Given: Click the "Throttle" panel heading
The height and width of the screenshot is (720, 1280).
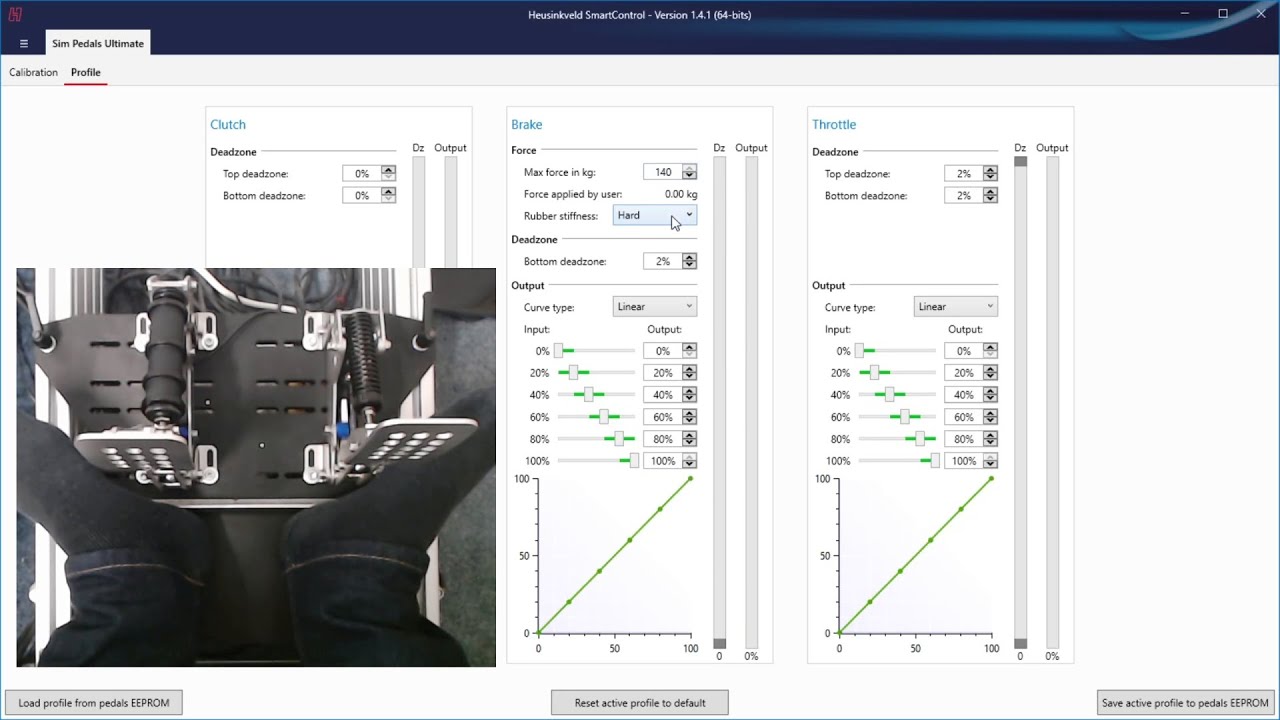Looking at the screenshot, I should 834,125.
